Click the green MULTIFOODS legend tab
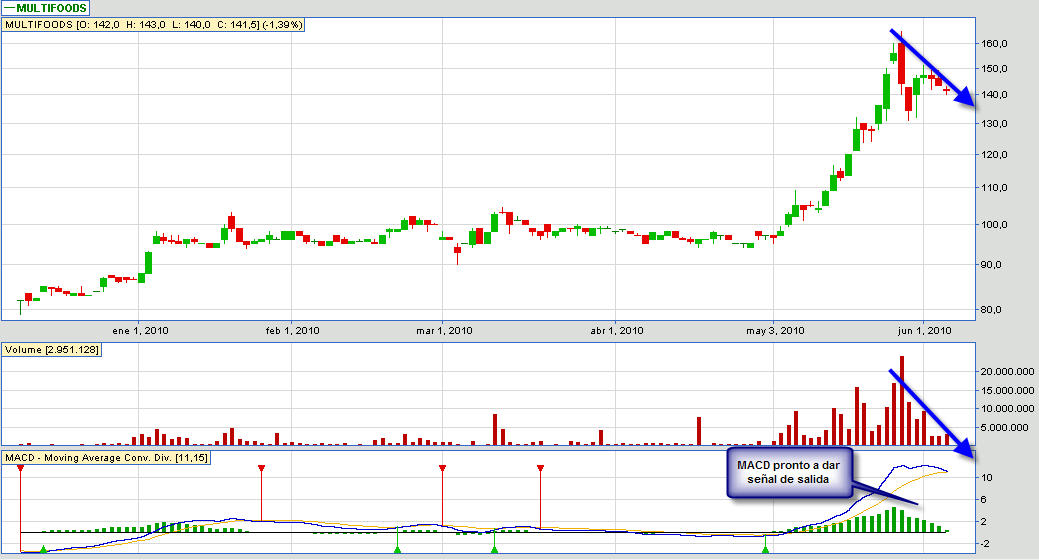This screenshot has height=560, width=1039. (45, 7)
